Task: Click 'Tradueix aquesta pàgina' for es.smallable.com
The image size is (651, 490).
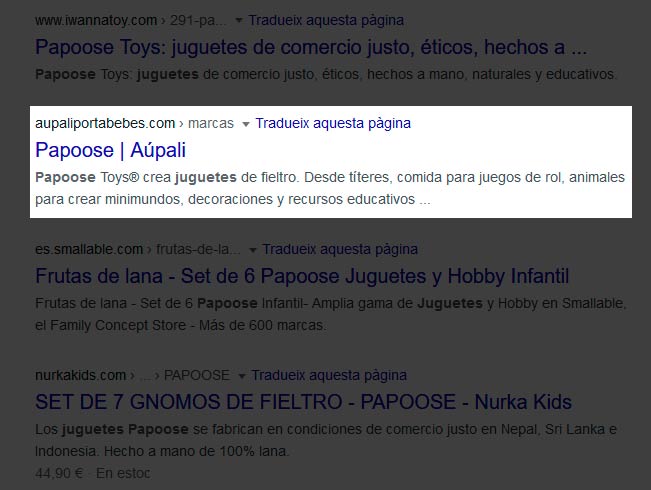Action: click(x=340, y=249)
